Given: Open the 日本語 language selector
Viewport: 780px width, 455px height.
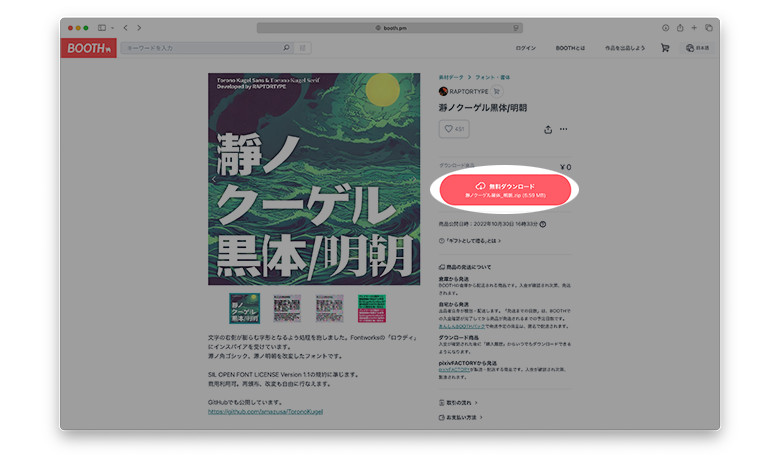Looking at the screenshot, I should tap(697, 48).
